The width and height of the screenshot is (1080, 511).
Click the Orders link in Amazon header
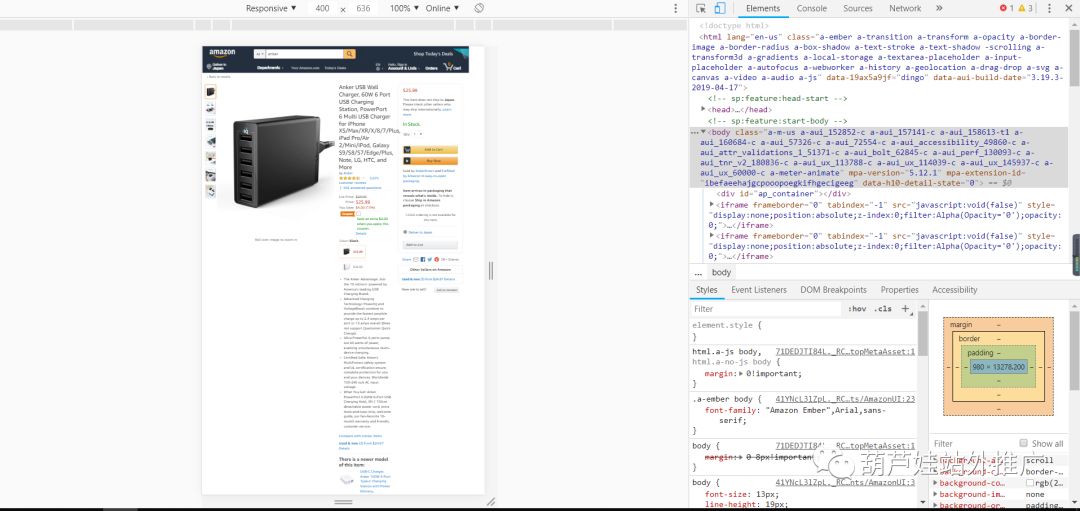pos(431,68)
